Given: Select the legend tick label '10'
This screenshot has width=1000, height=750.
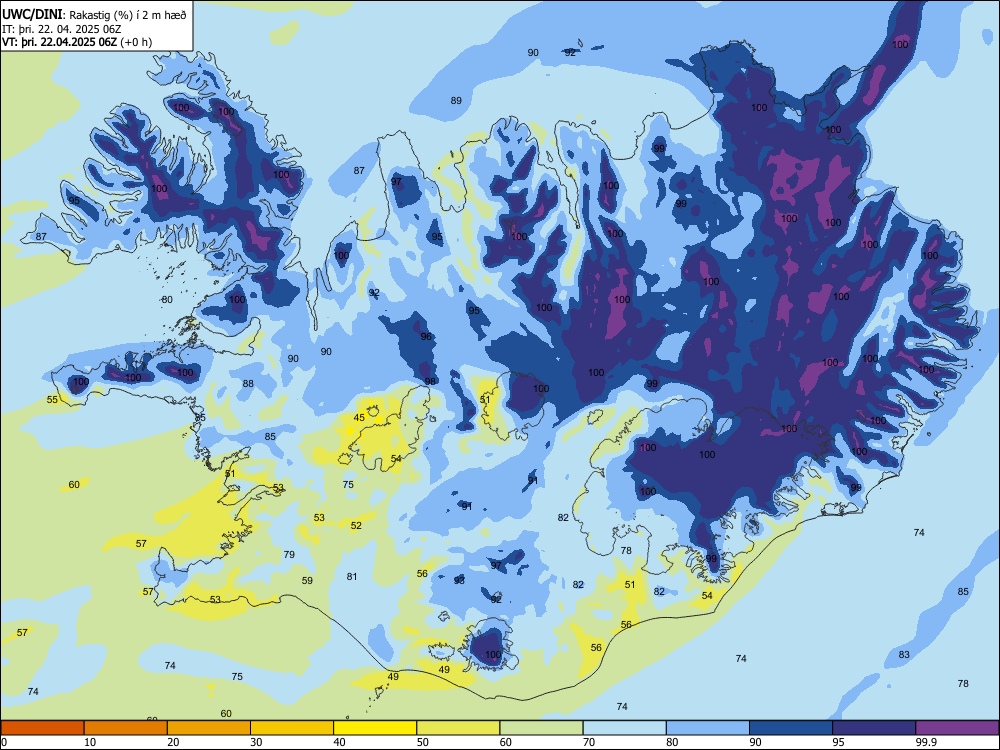Looking at the screenshot, I should click(90, 742).
